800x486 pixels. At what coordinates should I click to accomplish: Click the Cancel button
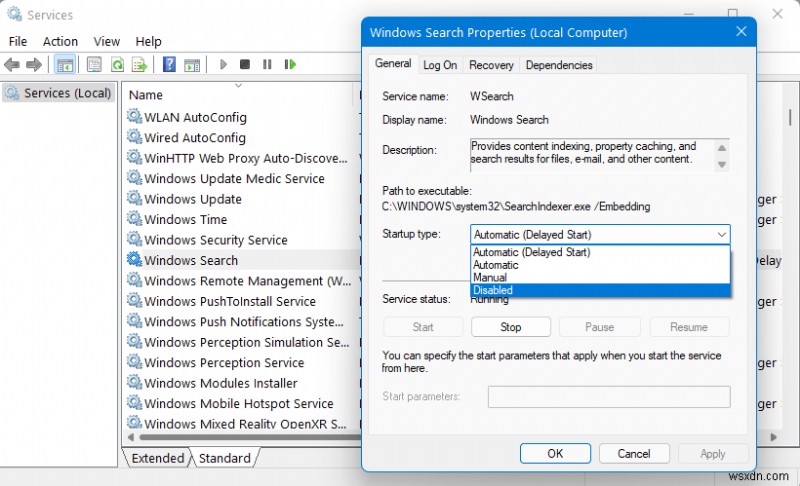pos(634,453)
